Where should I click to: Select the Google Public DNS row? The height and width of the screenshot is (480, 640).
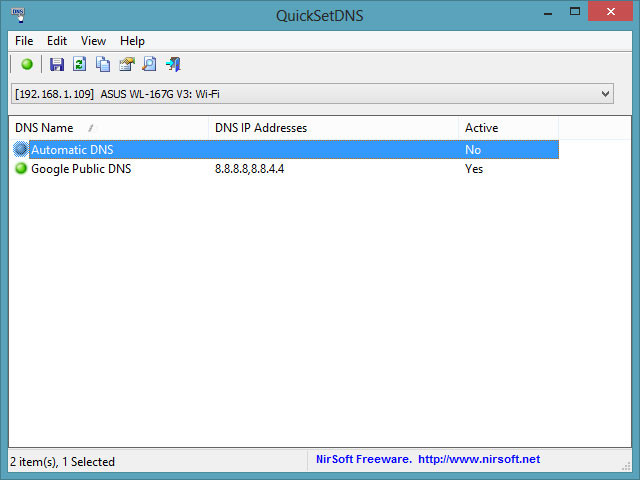[285, 169]
